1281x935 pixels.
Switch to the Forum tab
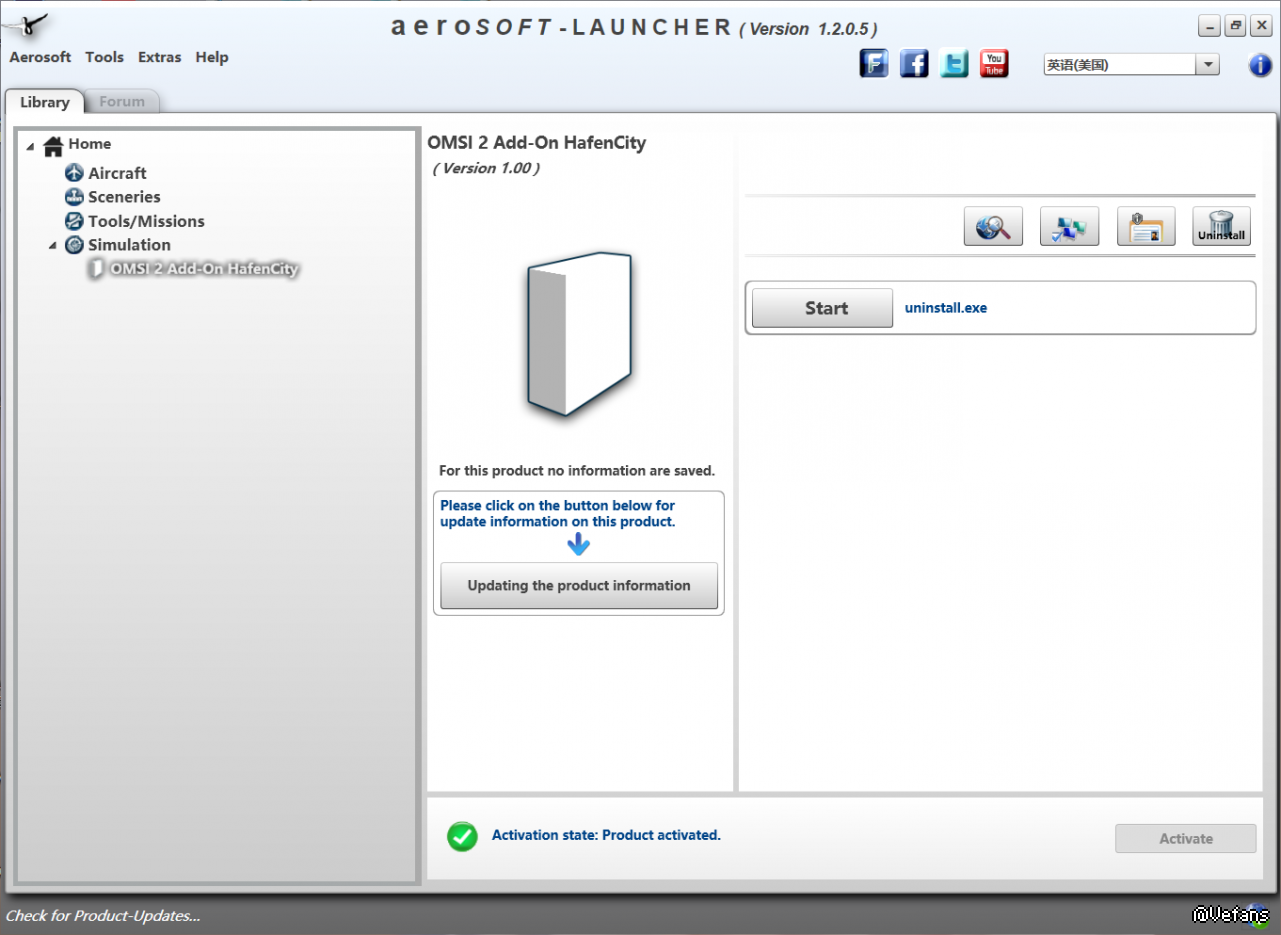point(122,102)
